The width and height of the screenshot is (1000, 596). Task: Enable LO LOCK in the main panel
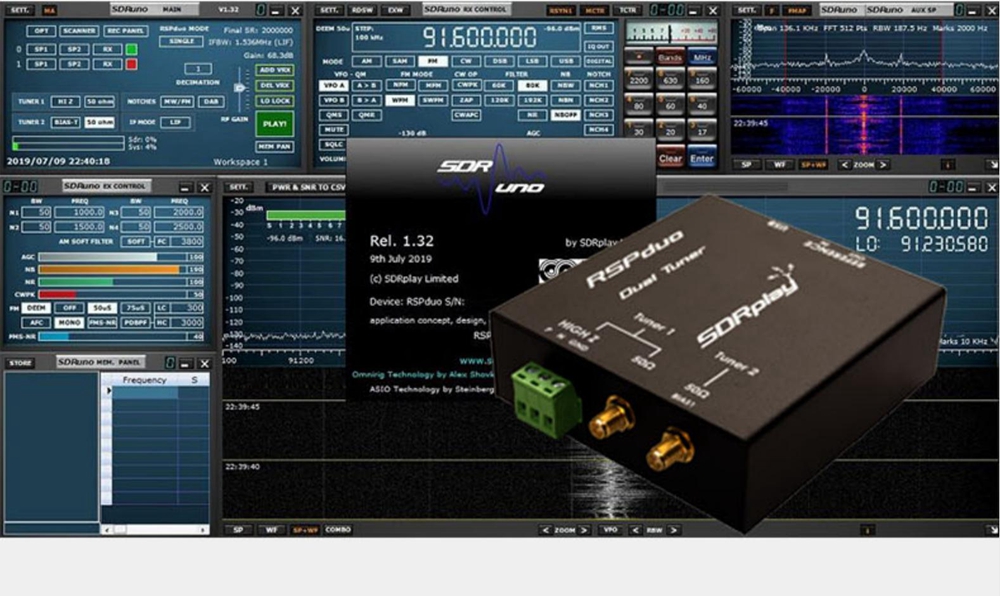273,100
